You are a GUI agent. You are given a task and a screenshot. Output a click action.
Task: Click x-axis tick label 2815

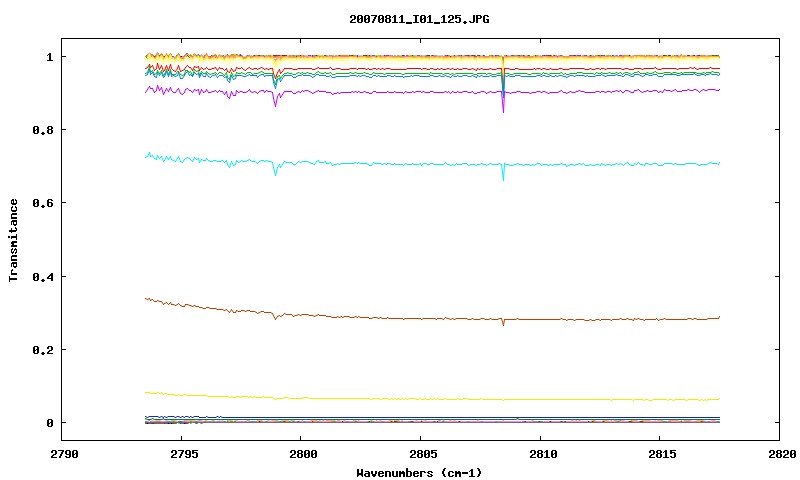point(663,454)
